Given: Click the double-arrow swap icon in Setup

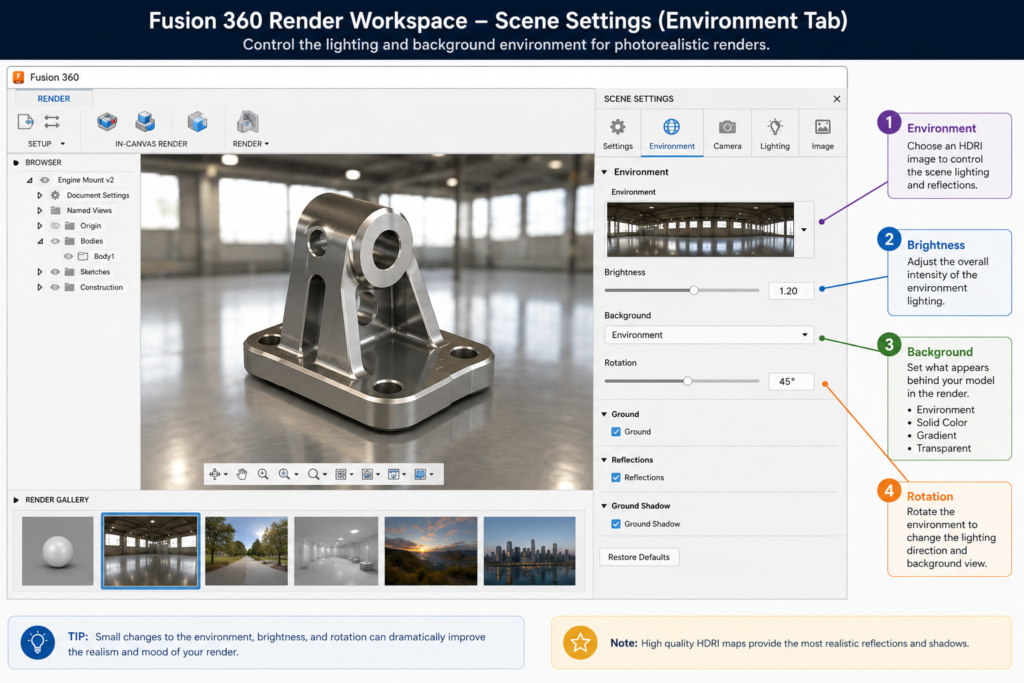Looking at the screenshot, I should (52, 121).
